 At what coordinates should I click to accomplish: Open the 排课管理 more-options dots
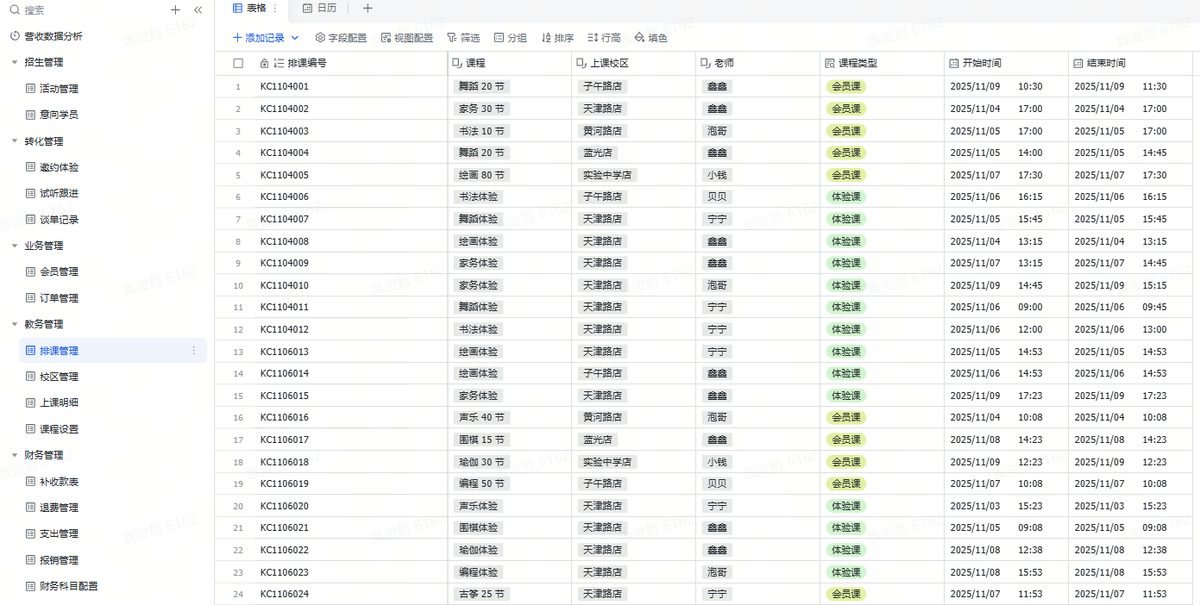pos(194,351)
